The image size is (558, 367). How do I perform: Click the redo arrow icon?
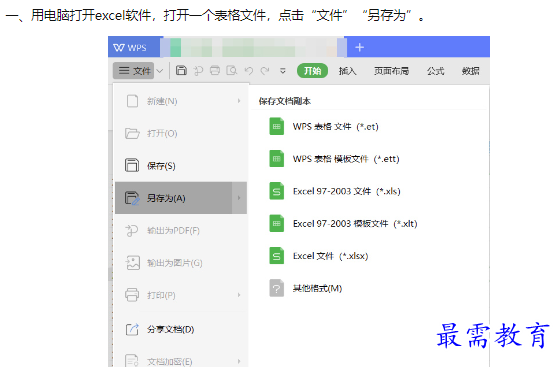265,71
